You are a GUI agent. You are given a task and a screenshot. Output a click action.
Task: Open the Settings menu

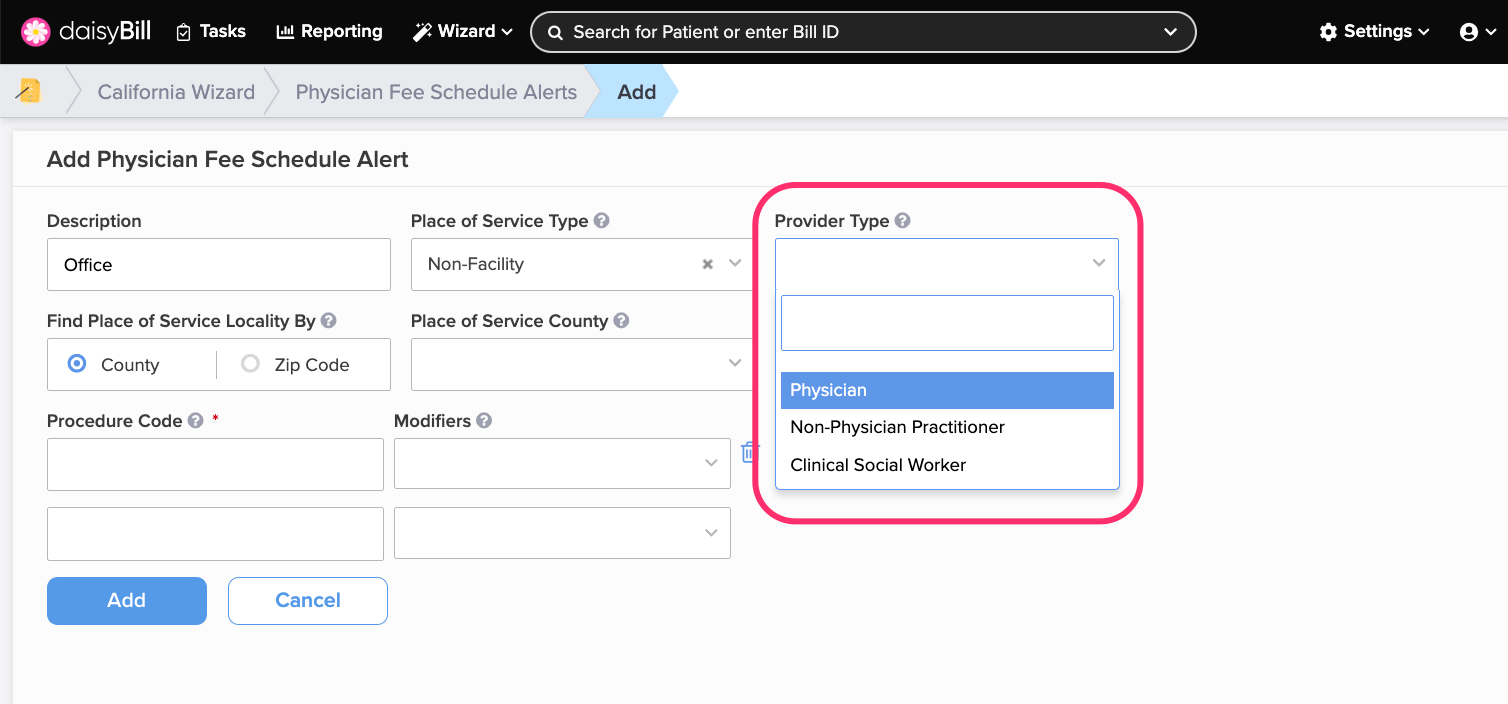tap(1374, 32)
